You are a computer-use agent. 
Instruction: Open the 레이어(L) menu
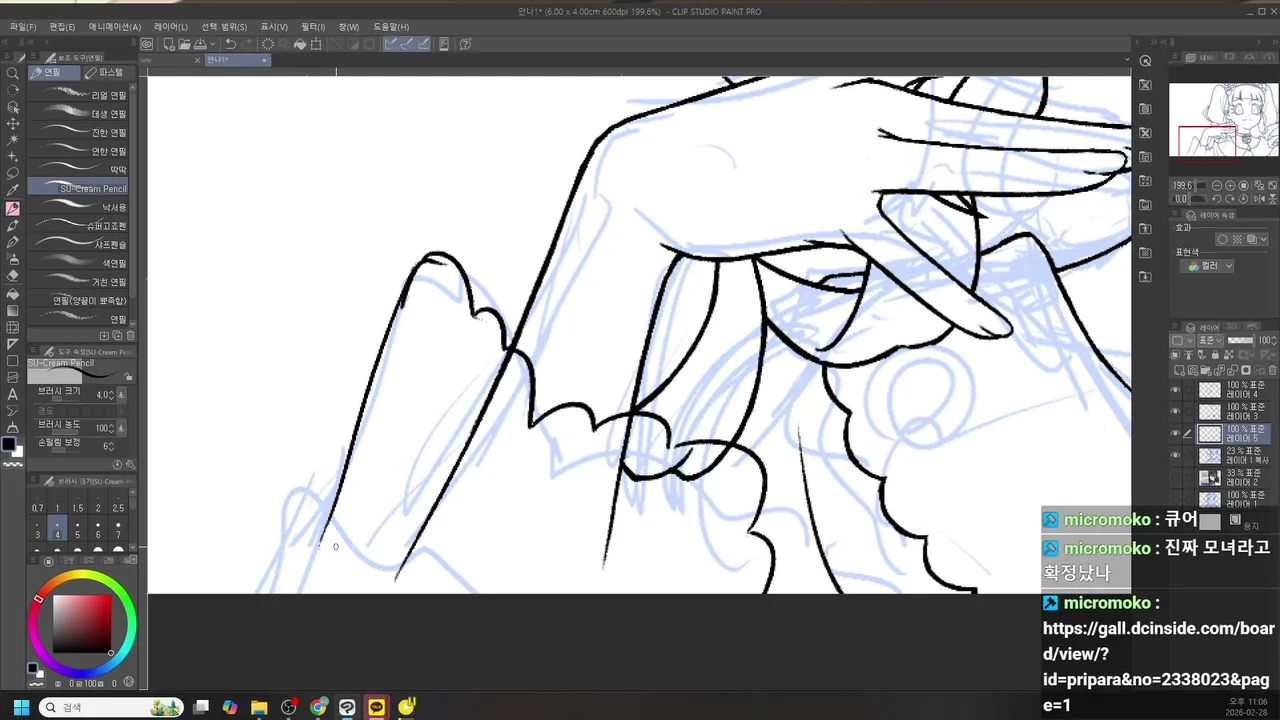tap(171, 27)
